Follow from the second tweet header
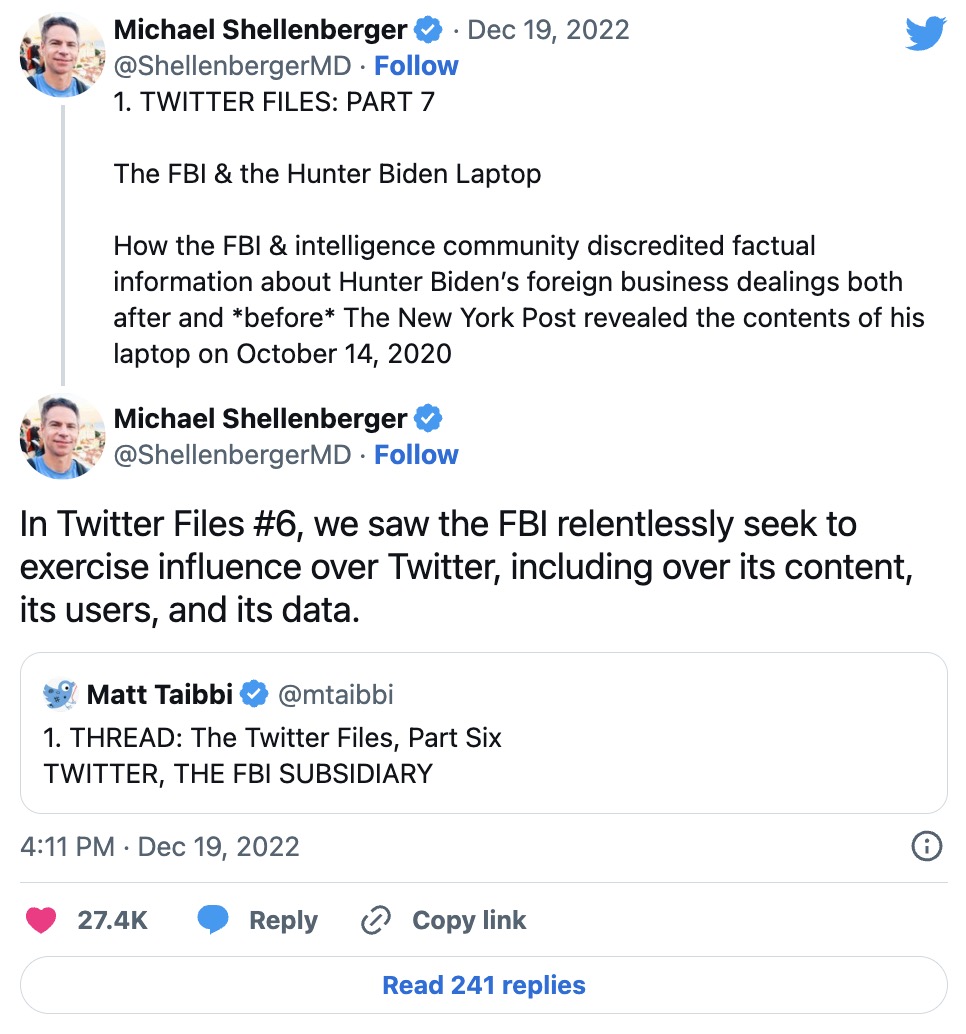 pyautogui.click(x=416, y=455)
